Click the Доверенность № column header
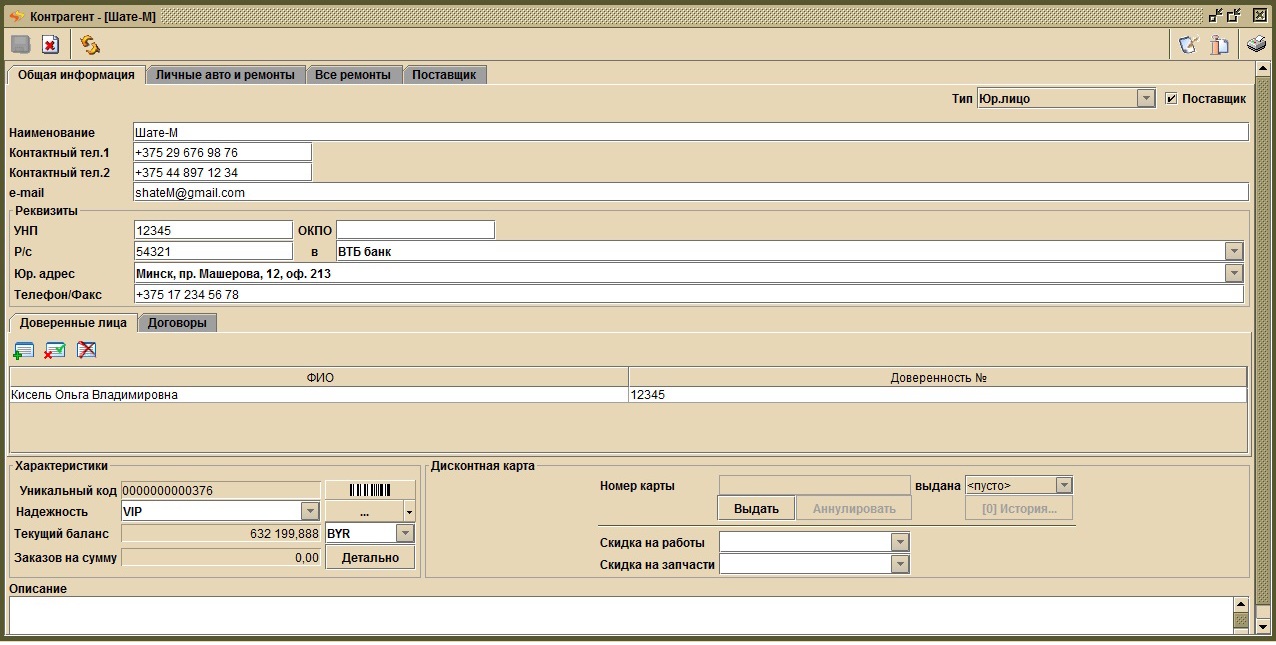 (x=938, y=377)
